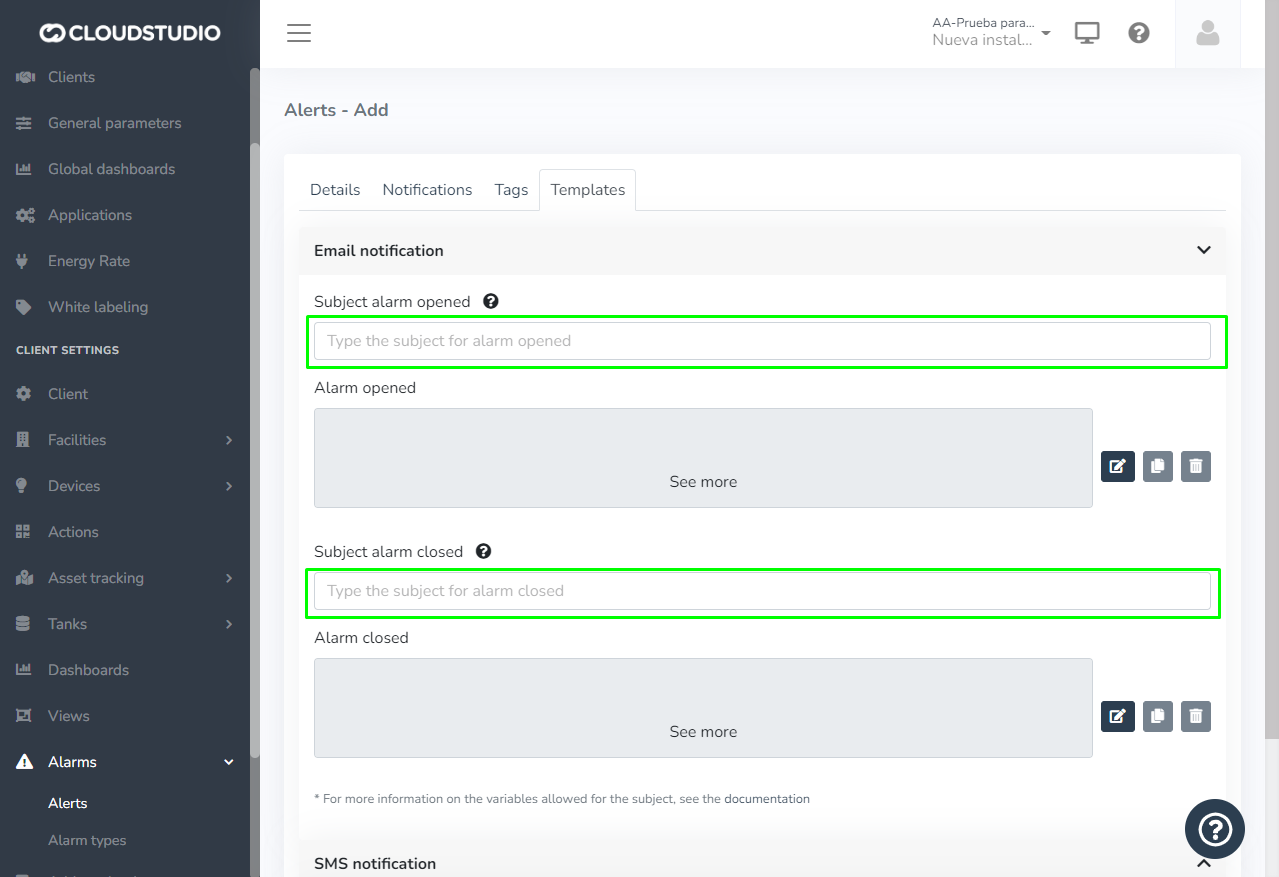Image resolution: width=1279 pixels, height=877 pixels.
Task: Open the floating help button
Action: 1214,829
